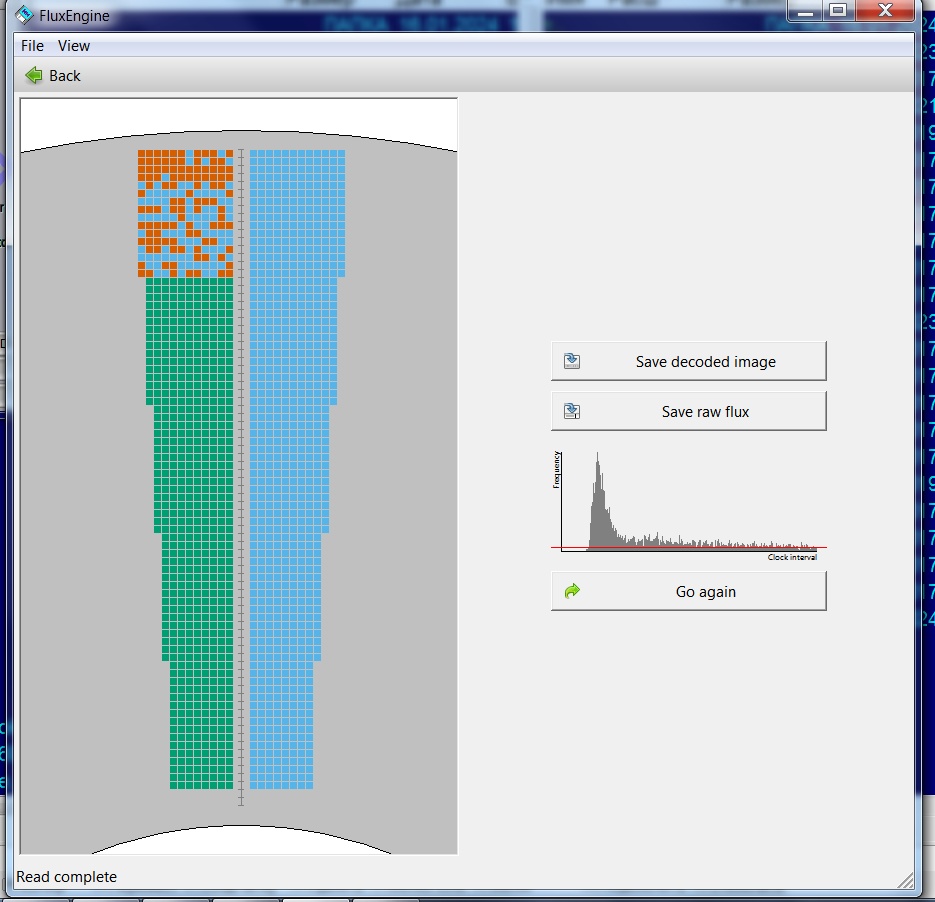Screen dimensions: 935x902
Task: Click the orange bad-sector block region
Action: 185,213
